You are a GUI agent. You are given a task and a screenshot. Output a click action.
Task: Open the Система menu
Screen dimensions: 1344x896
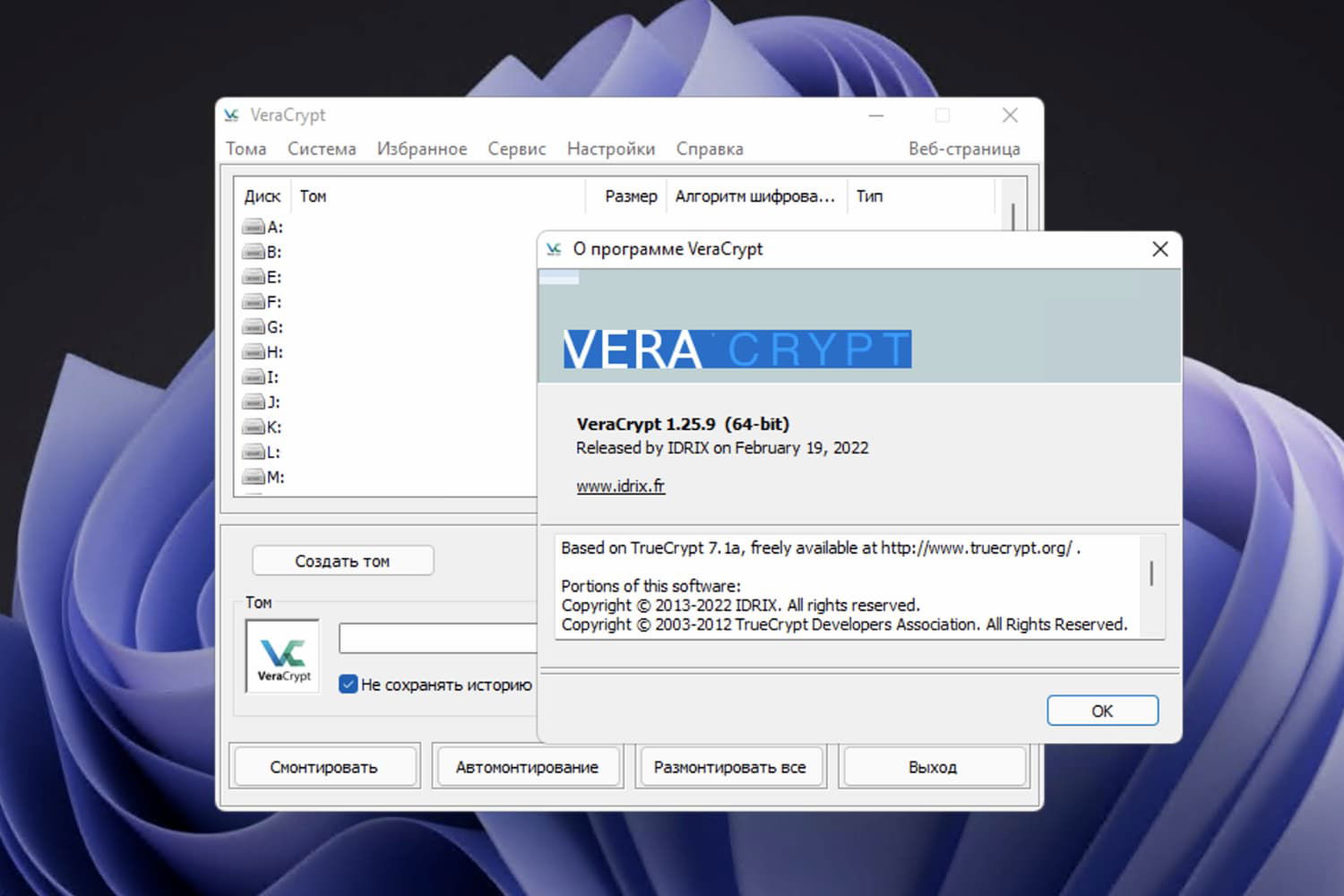(x=322, y=149)
